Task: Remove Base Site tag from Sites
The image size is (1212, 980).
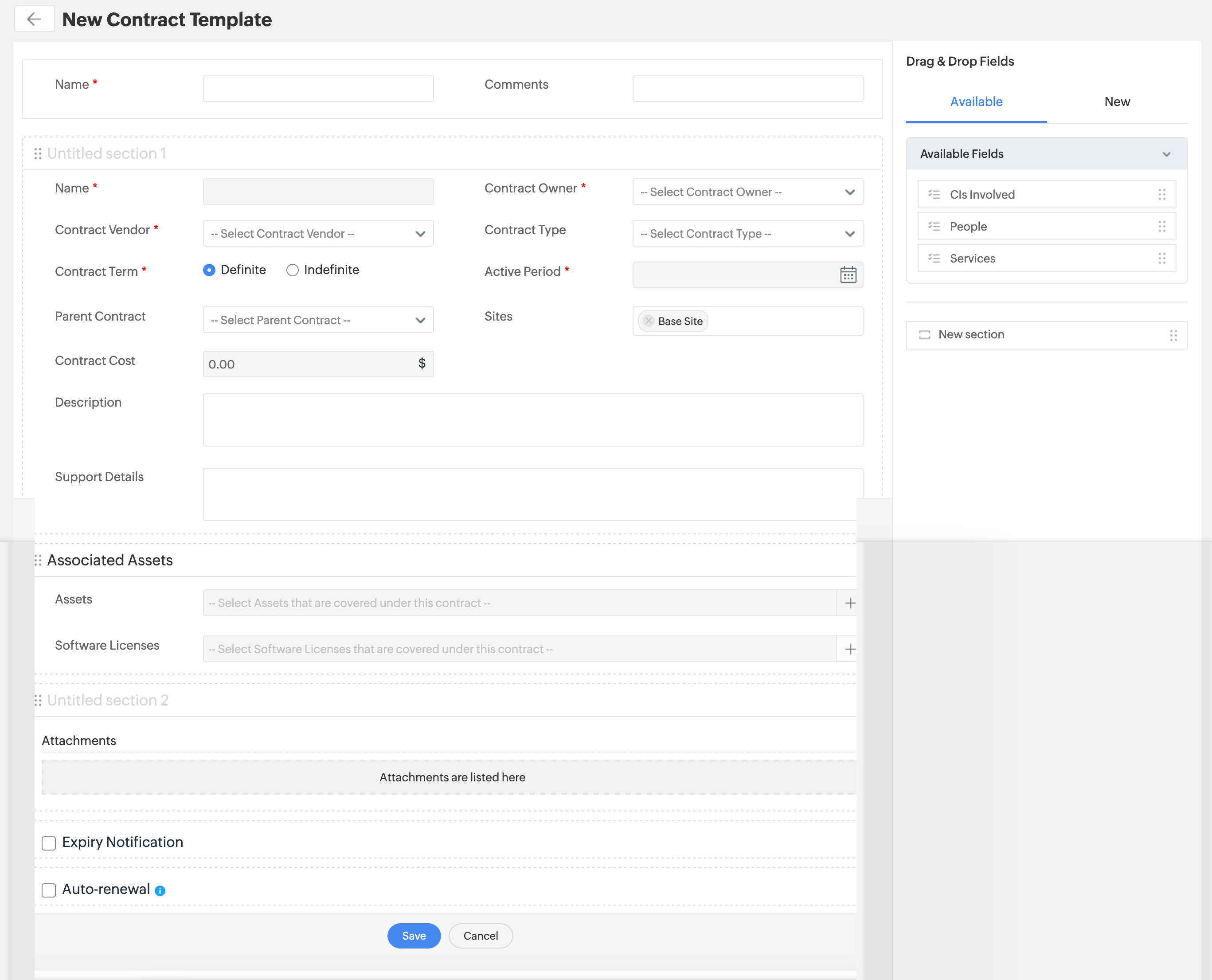Action: 648,321
